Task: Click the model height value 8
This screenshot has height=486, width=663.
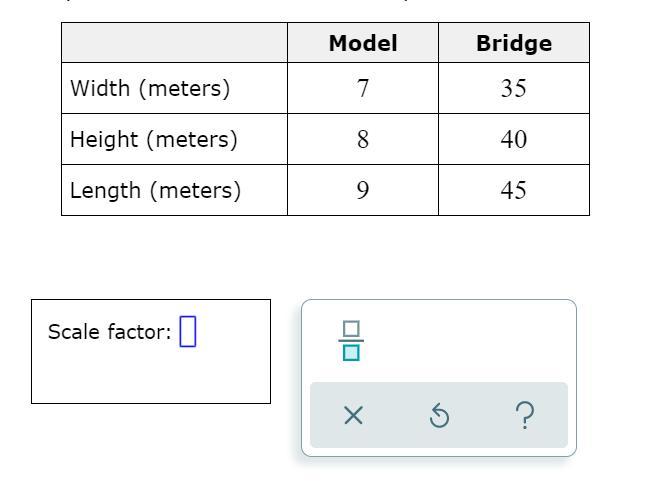Action: 363,140
